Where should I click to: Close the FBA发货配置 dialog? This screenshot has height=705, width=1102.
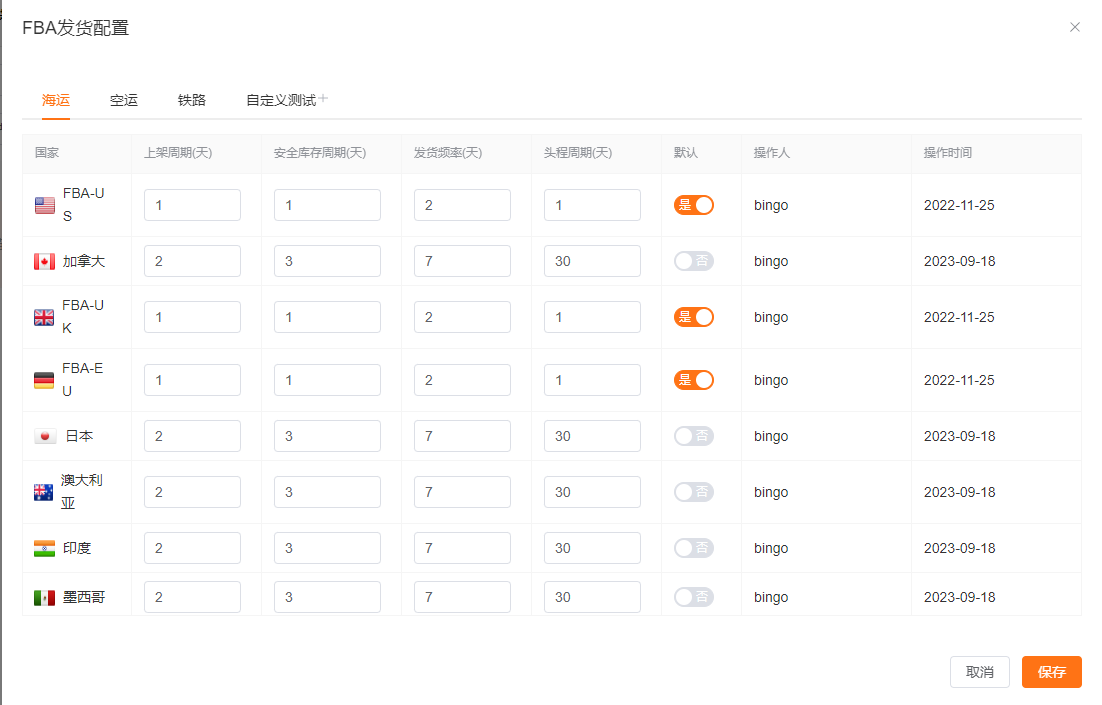pyautogui.click(x=1075, y=27)
